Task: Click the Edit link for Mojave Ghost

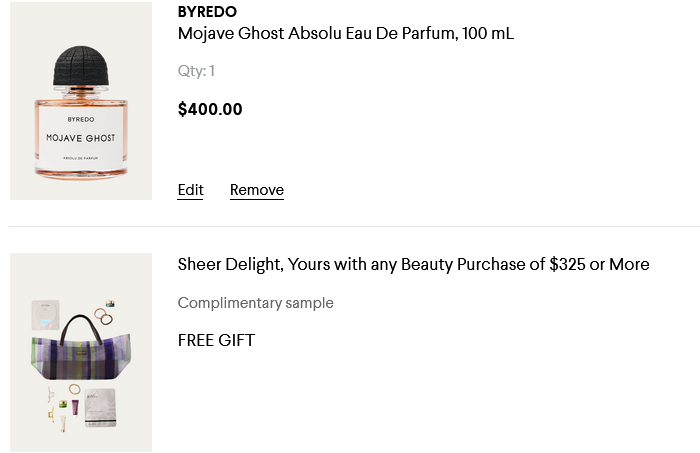Action: click(190, 190)
